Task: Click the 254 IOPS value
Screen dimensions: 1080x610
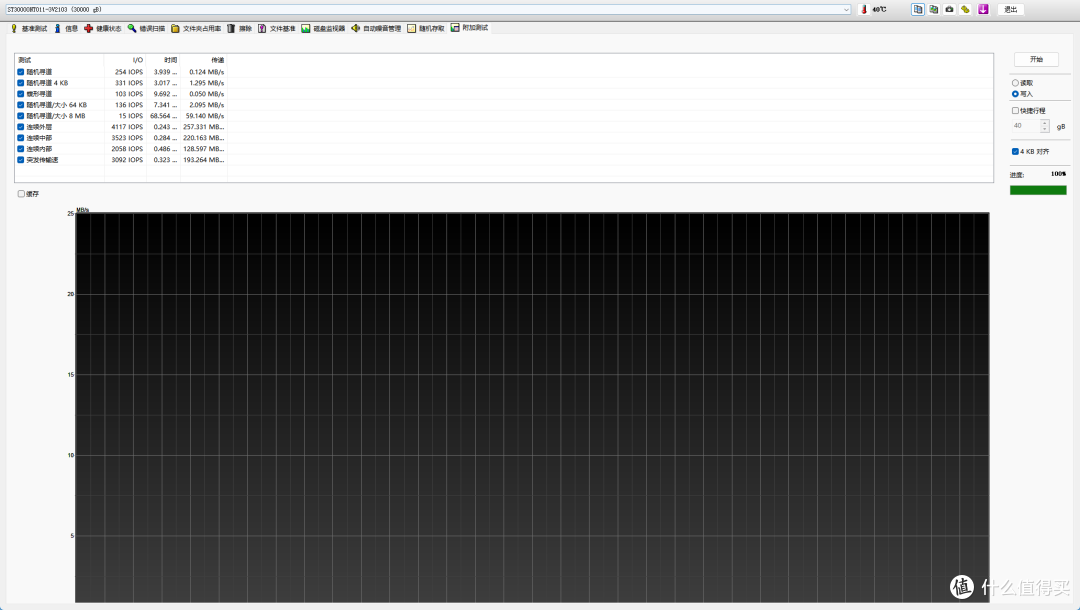Action: point(129,72)
